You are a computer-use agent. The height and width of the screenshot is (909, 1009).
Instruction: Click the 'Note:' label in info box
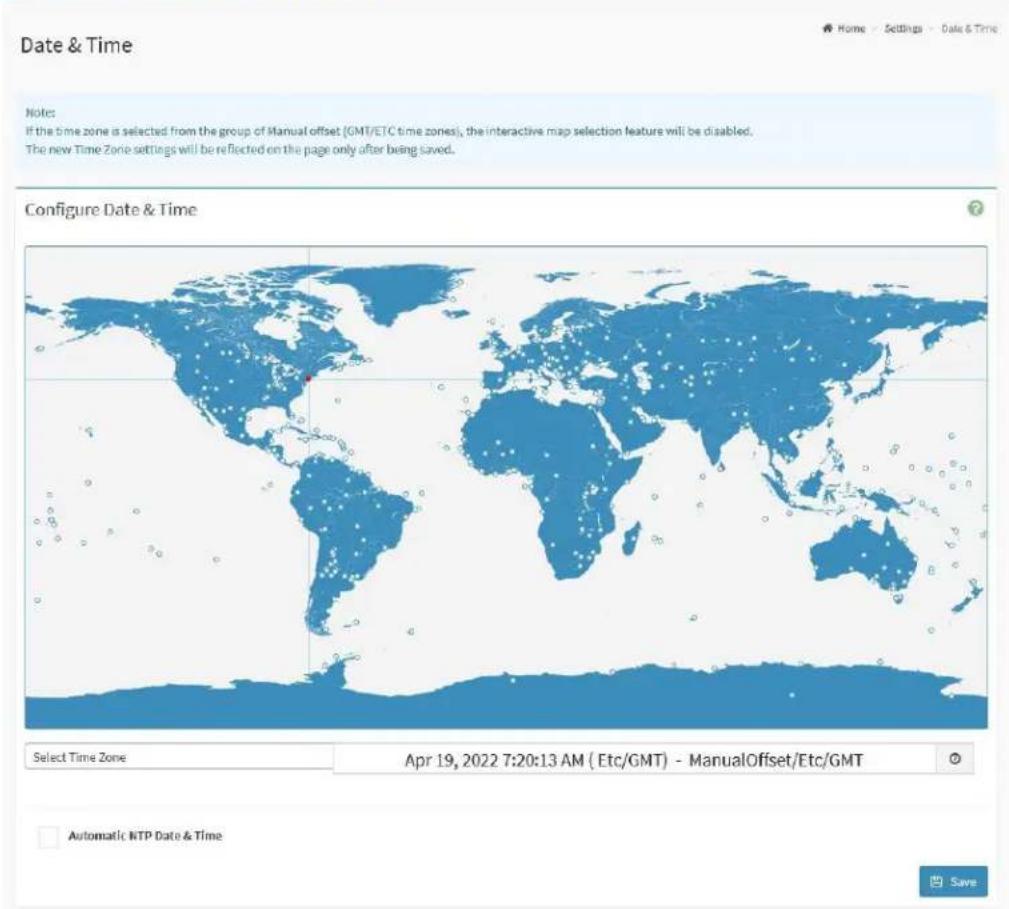(40, 113)
